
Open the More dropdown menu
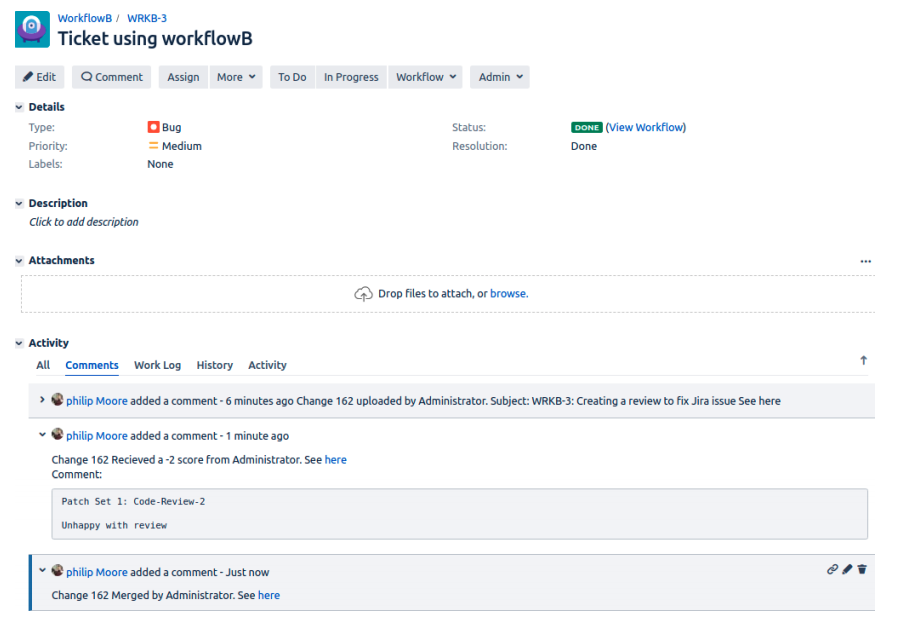[x=235, y=77]
